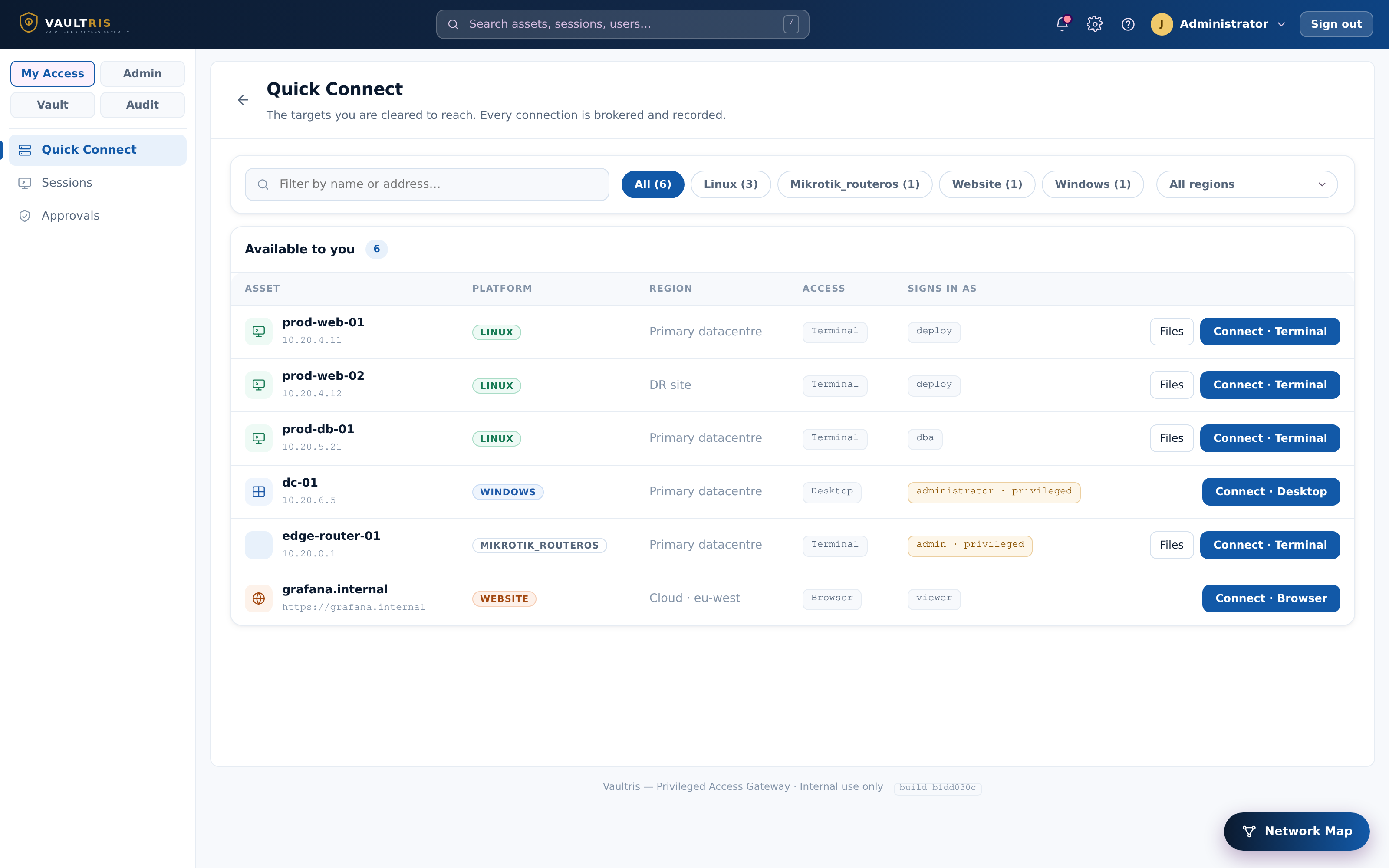Filter by Windows (1) chip
This screenshot has width=1389, height=868.
click(1093, 184)
